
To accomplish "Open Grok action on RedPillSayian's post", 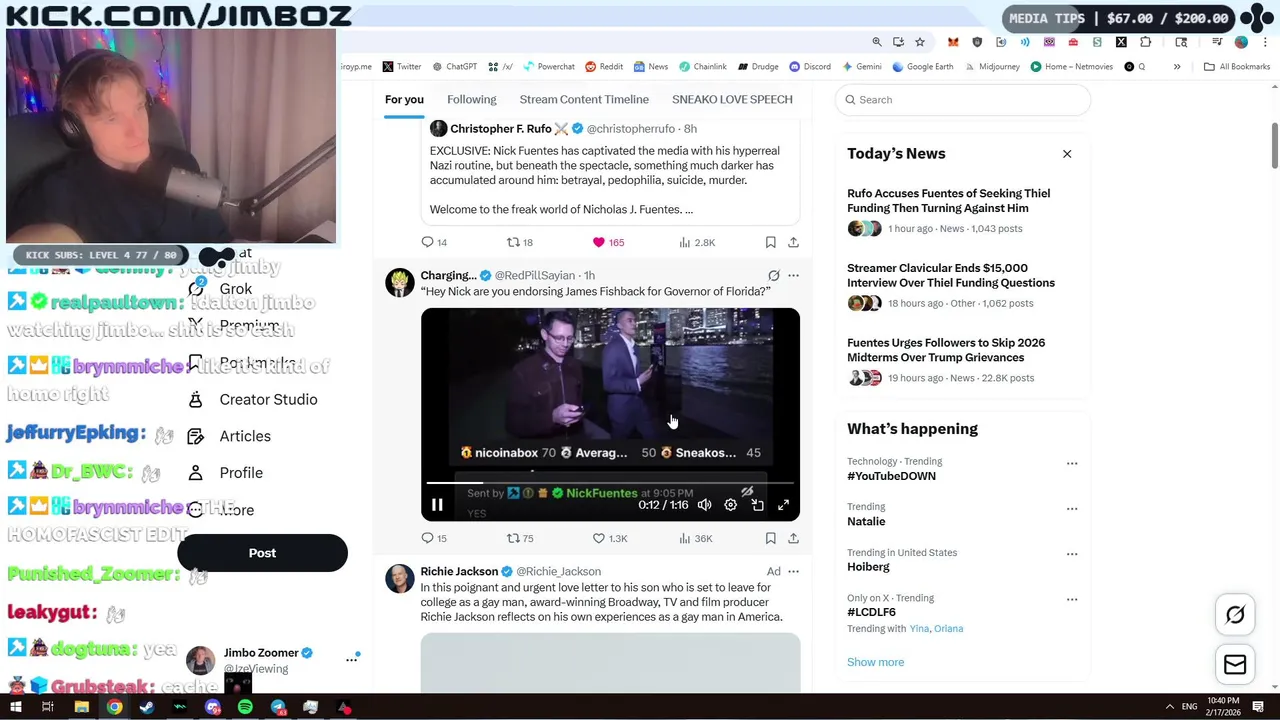I will (x=773, y=275).
